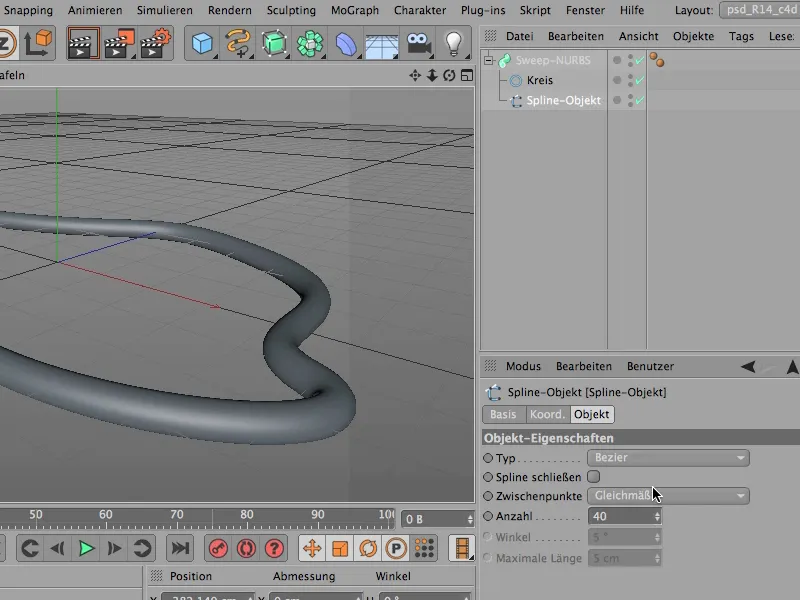Open the Layout selector dropdown
The width and height of the screenshot is (800, 600).
tap(760, 10)
